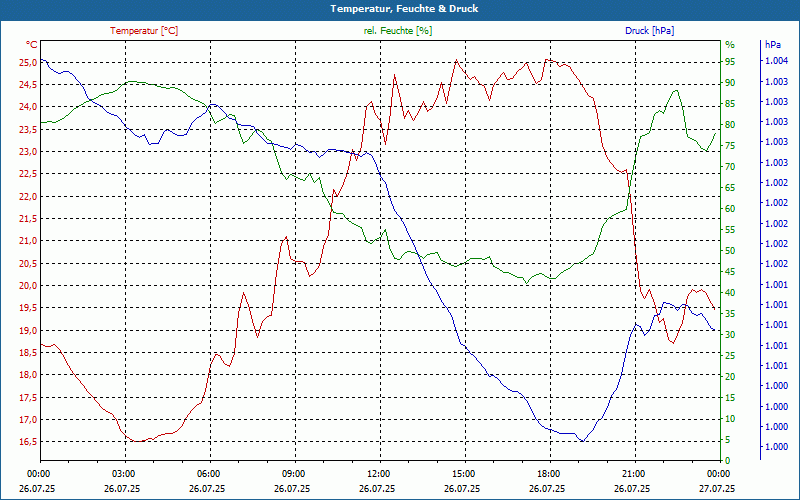Click the '20,5' temperature axis value
Viewport: 800px width, 500px height.
click(28, 263)
